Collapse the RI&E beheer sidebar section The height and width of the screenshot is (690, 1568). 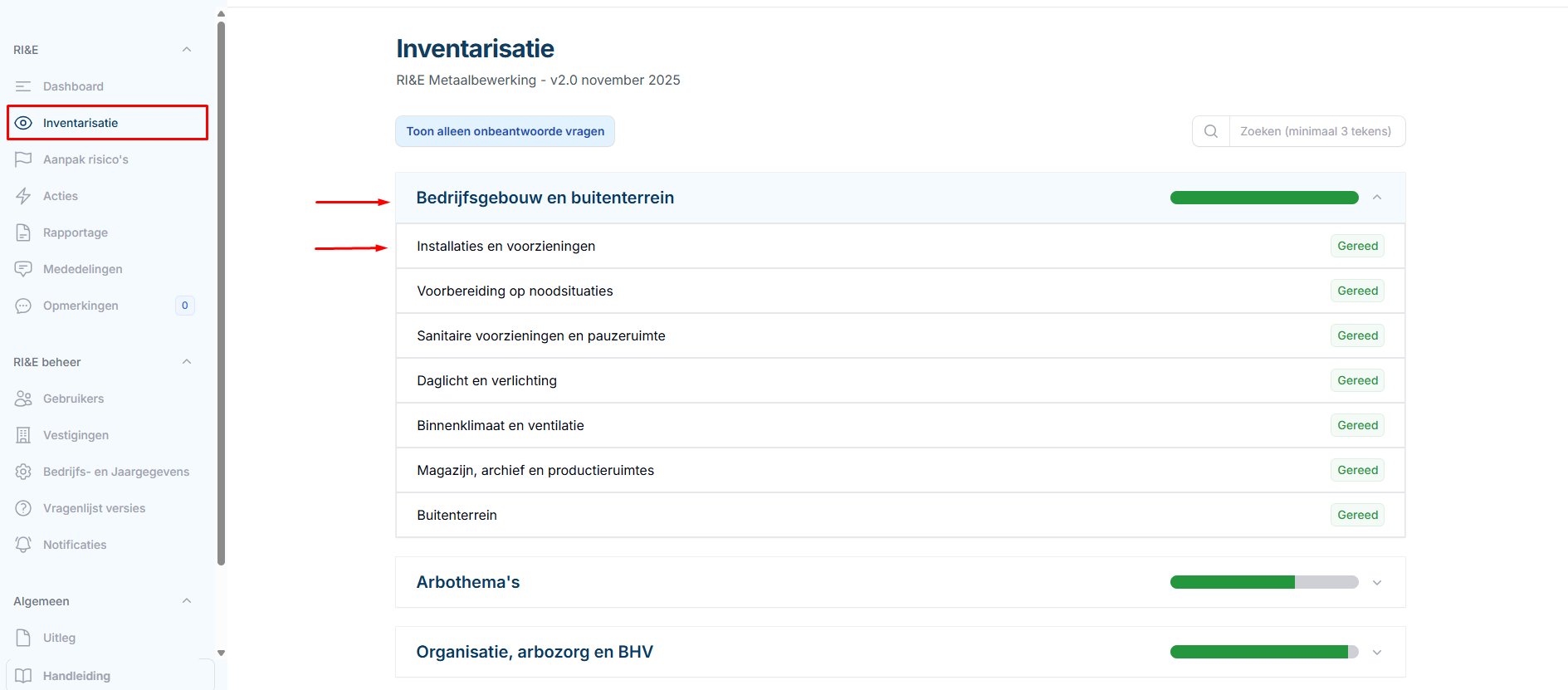pyautogui.click(x=187, y=362)
